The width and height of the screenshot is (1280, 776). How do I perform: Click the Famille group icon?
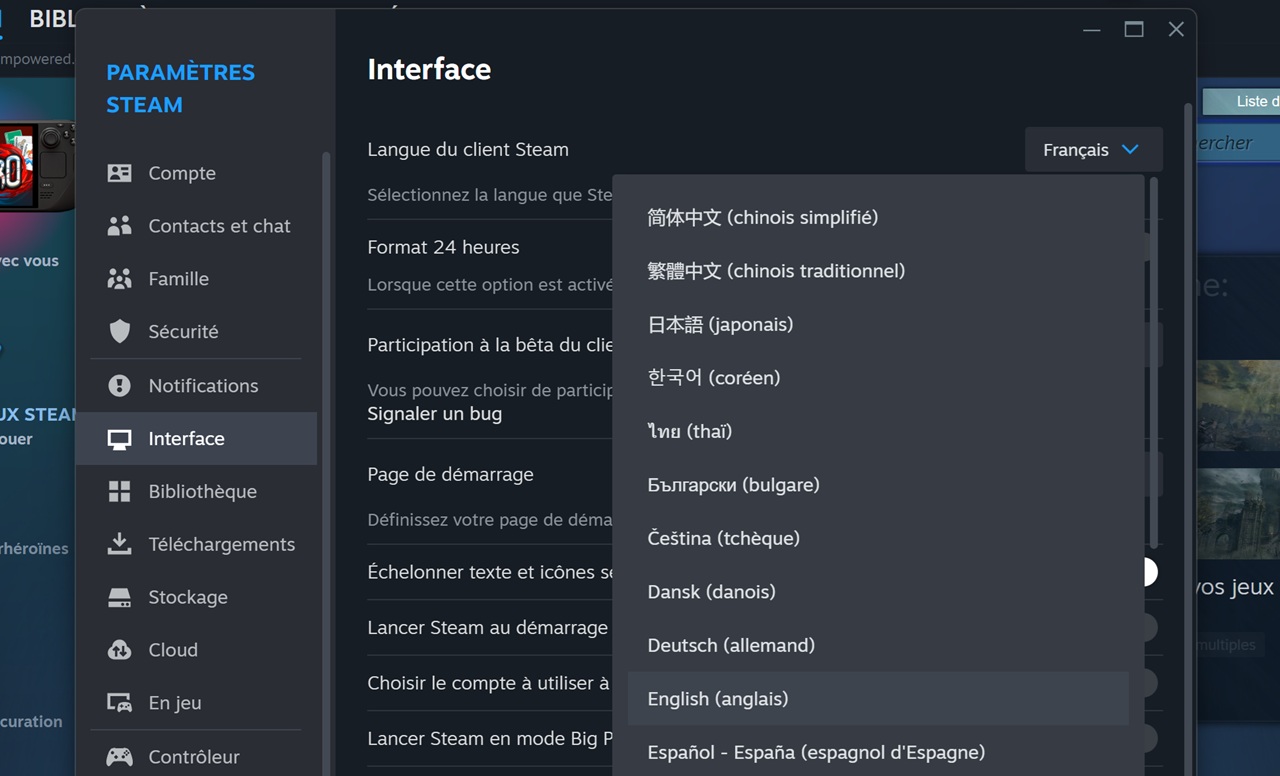119,279
